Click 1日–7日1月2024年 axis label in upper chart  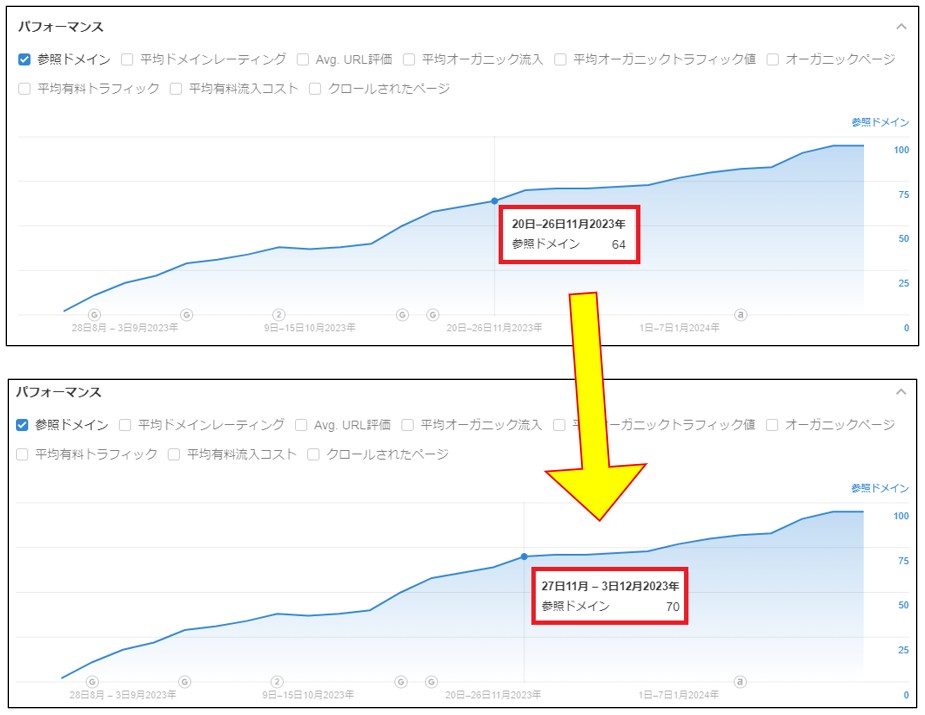pyautogui.click(x=679, y=327)
